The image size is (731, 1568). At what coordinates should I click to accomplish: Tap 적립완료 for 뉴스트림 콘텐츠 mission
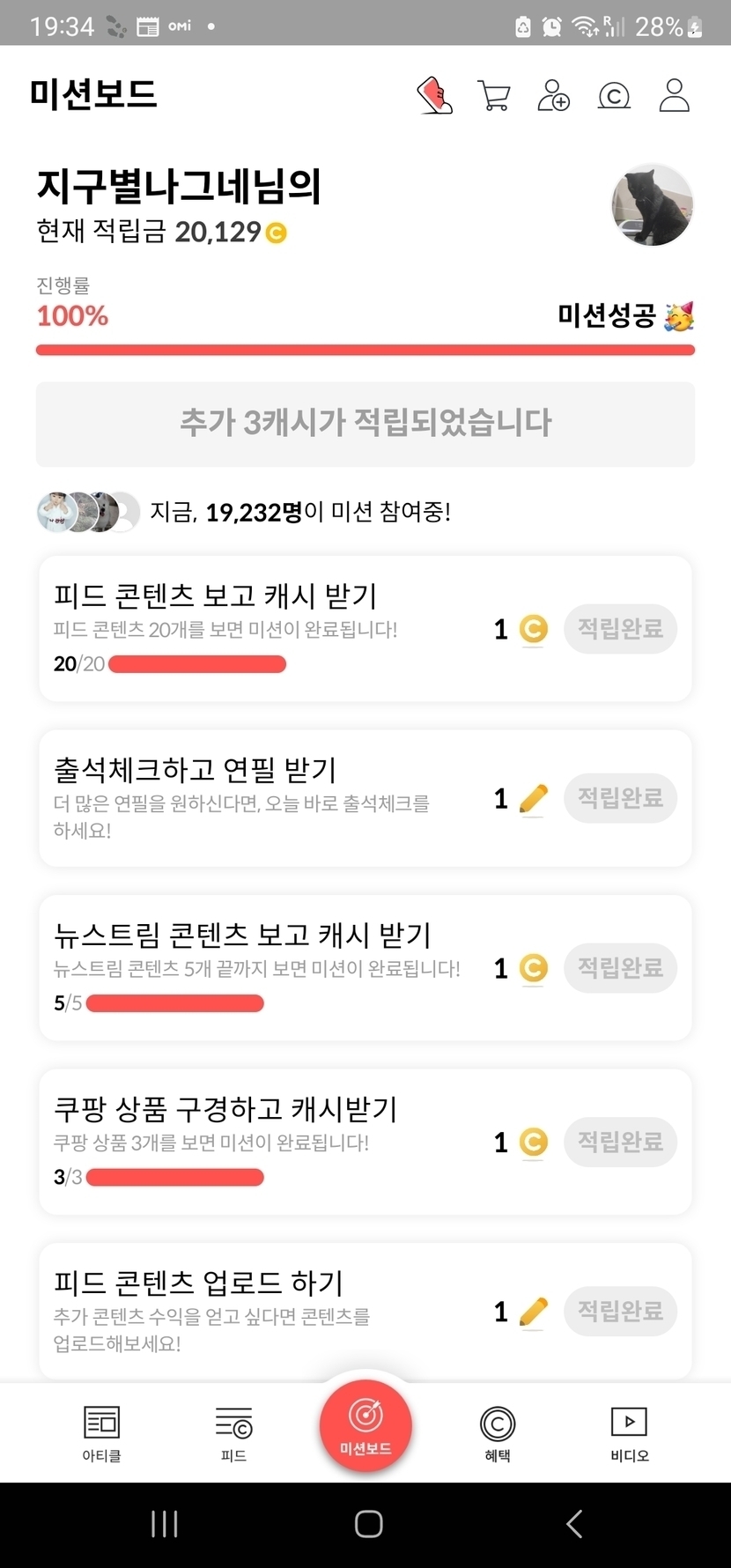pyautogui.click(x=620, y=968)
